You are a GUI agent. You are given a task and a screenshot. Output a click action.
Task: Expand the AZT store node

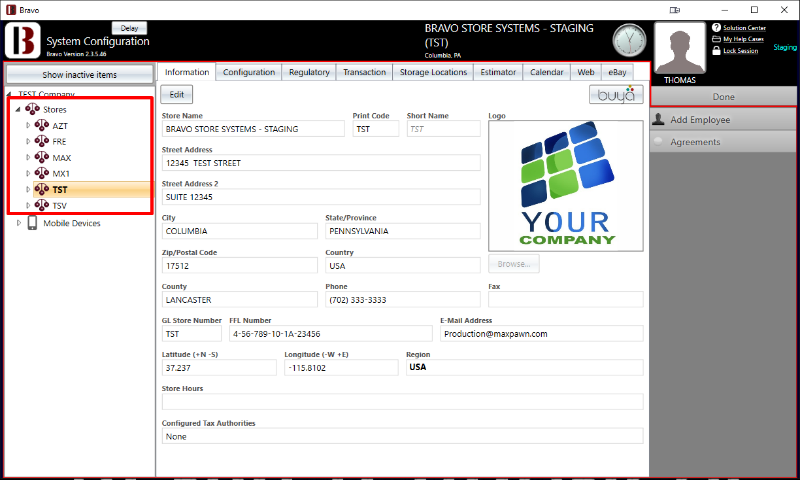(x=28, y=125)
